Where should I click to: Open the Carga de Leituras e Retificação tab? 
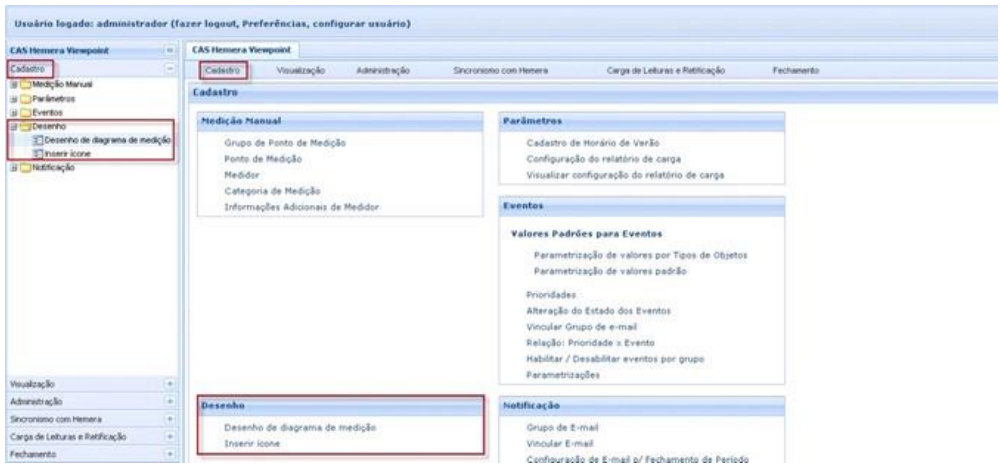(x=666, y=71)
